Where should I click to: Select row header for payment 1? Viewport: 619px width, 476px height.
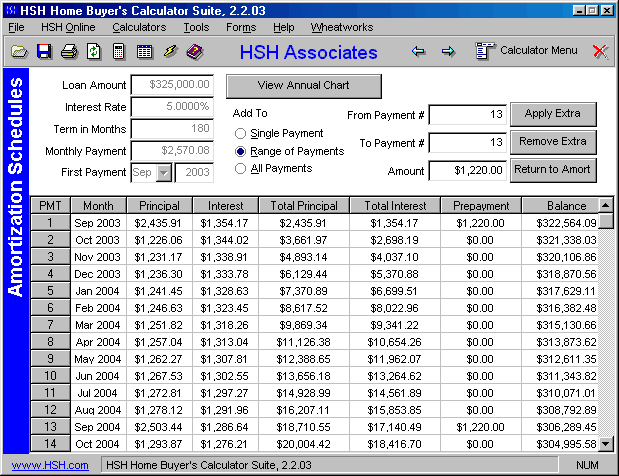click(x=51, y=223)
